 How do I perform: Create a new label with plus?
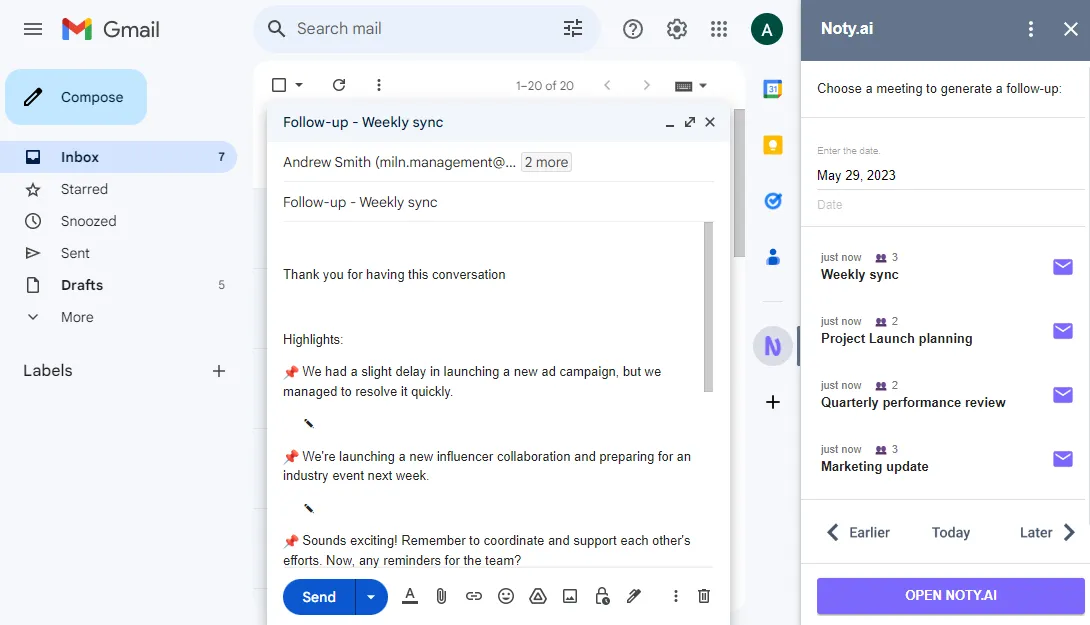pyautogui.click(x=218, y=371)
